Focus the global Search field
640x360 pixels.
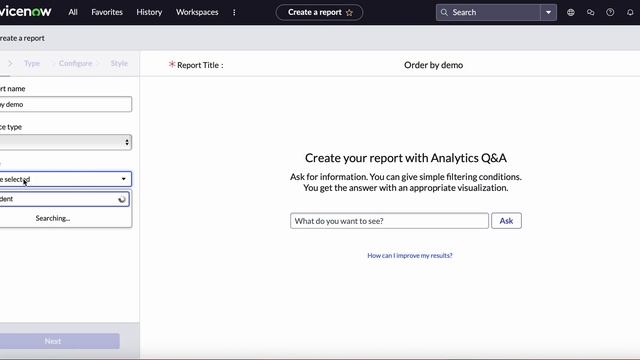point(488,12)
